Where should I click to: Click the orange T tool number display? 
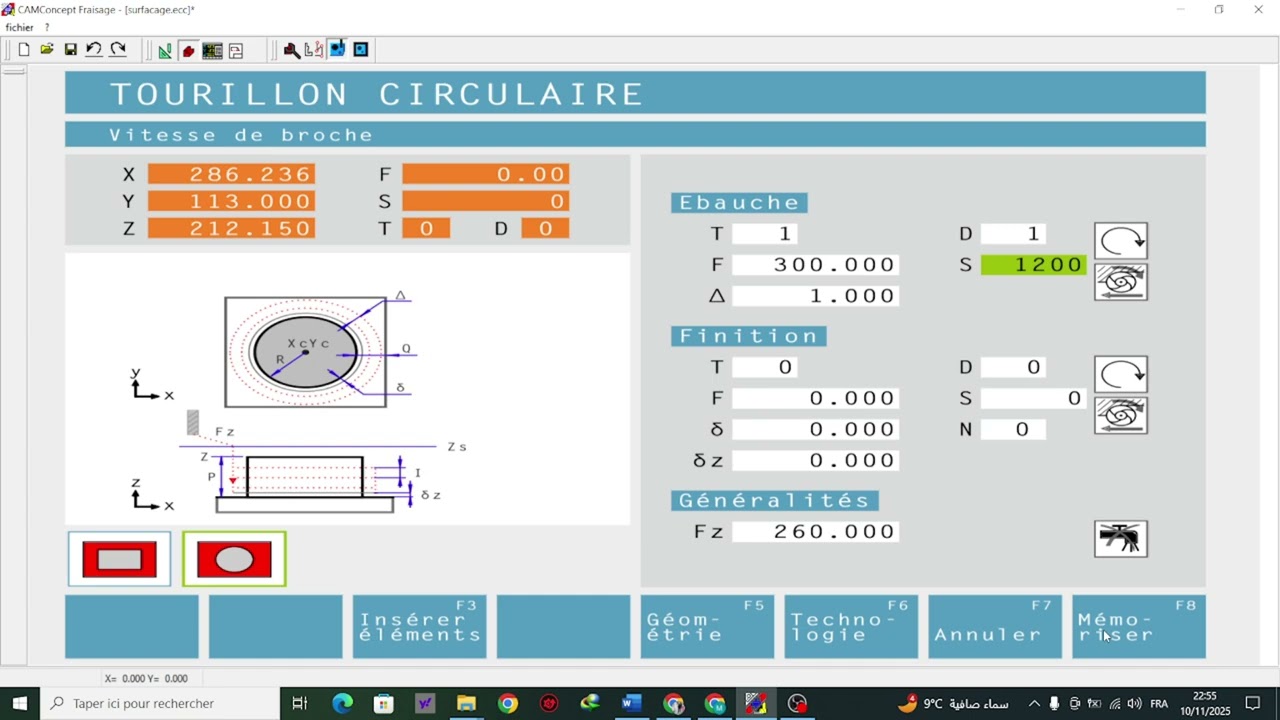[426, 229]
